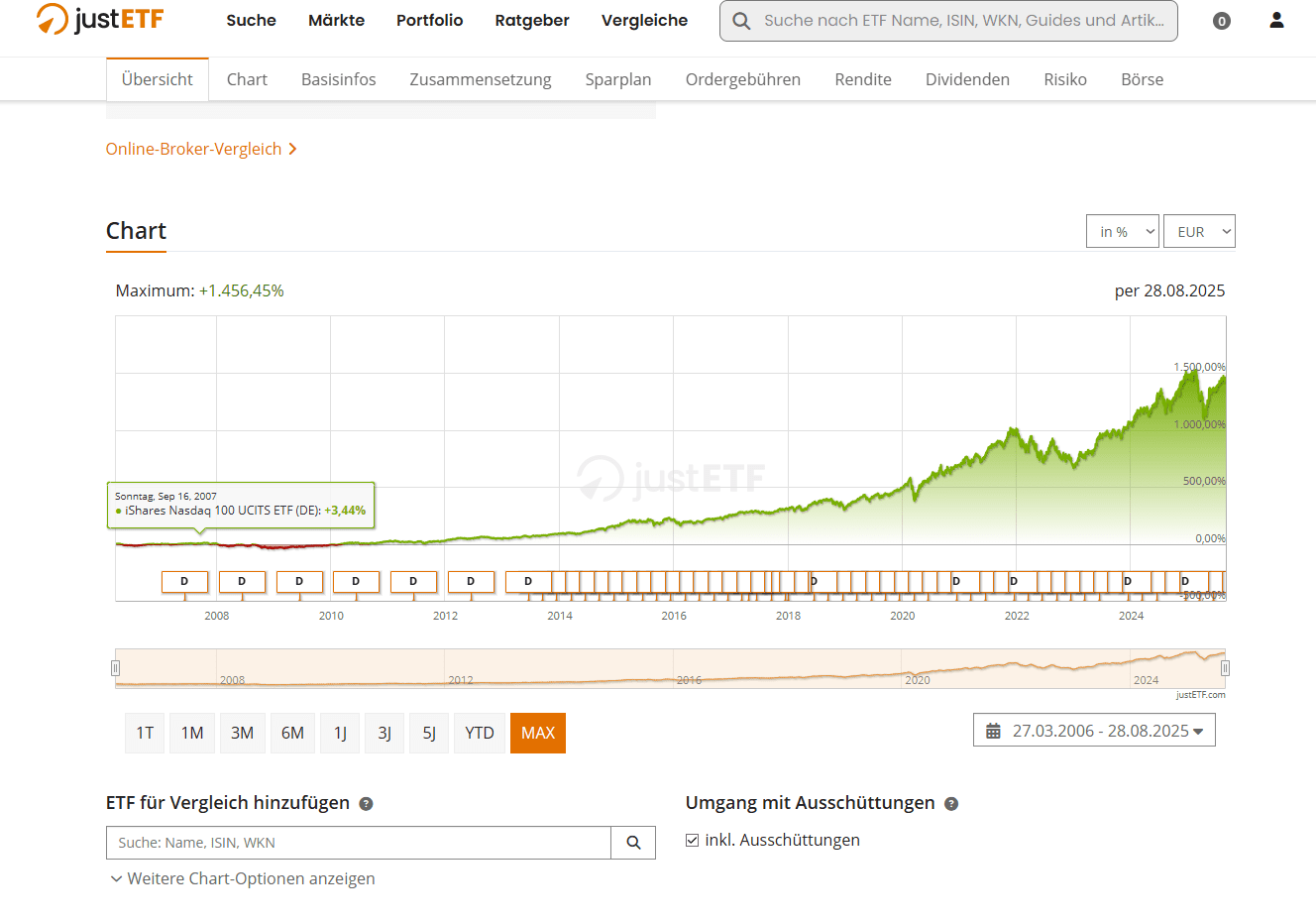The height and width of the screenshot is (923, 1316).
Task: Click the justETF.com chart credit link
Action: [1201, 695]
